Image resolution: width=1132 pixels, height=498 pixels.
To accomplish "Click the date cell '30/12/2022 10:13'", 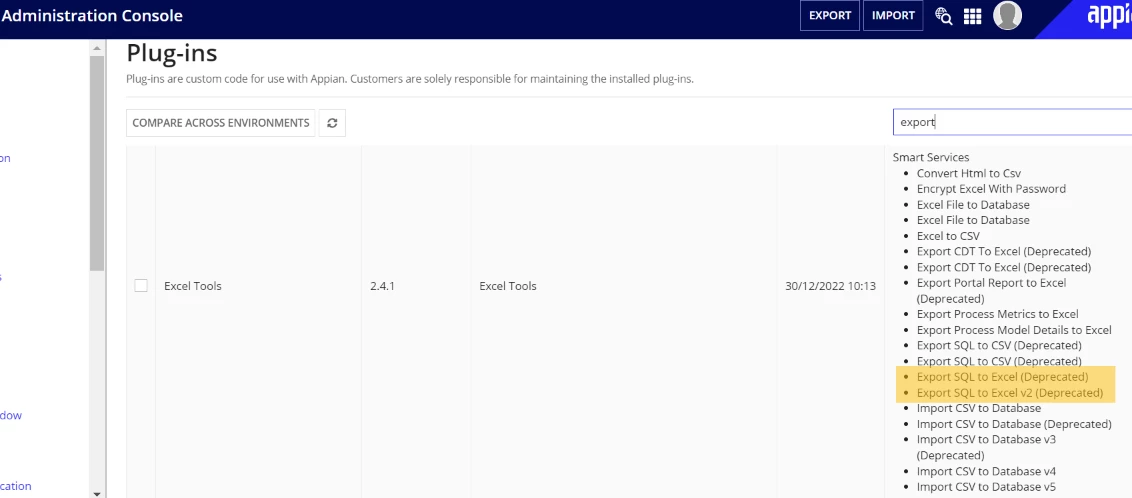I will pos(830,286).
